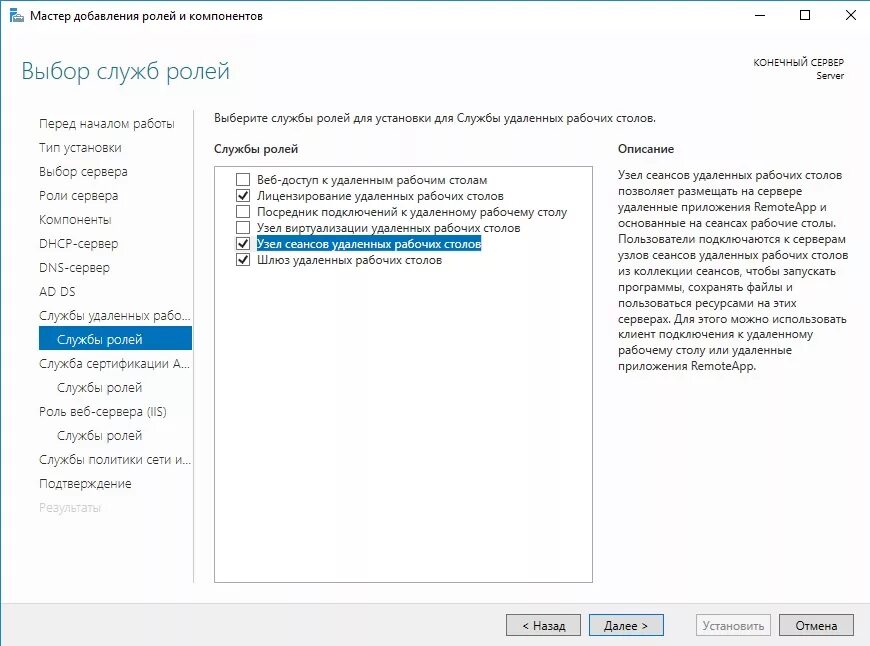The image size is (870, 646).
Task: Select label Веб-доступ к удаленным рабочим столам
Action: point(372,180)
